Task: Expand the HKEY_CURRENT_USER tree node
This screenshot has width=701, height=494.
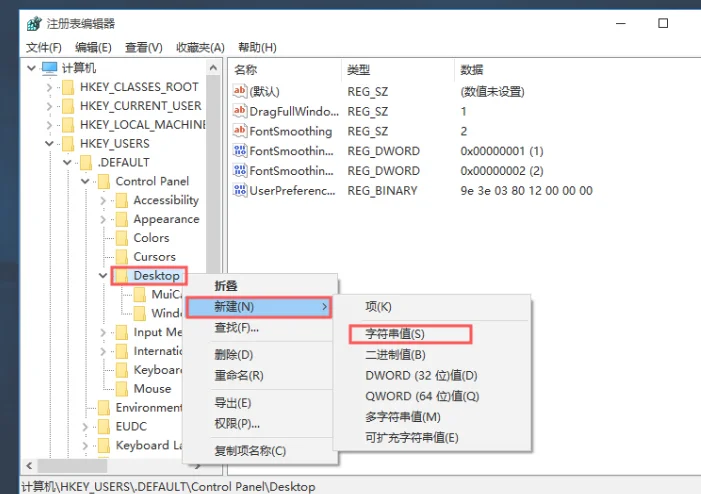Action: click(49, 106)
